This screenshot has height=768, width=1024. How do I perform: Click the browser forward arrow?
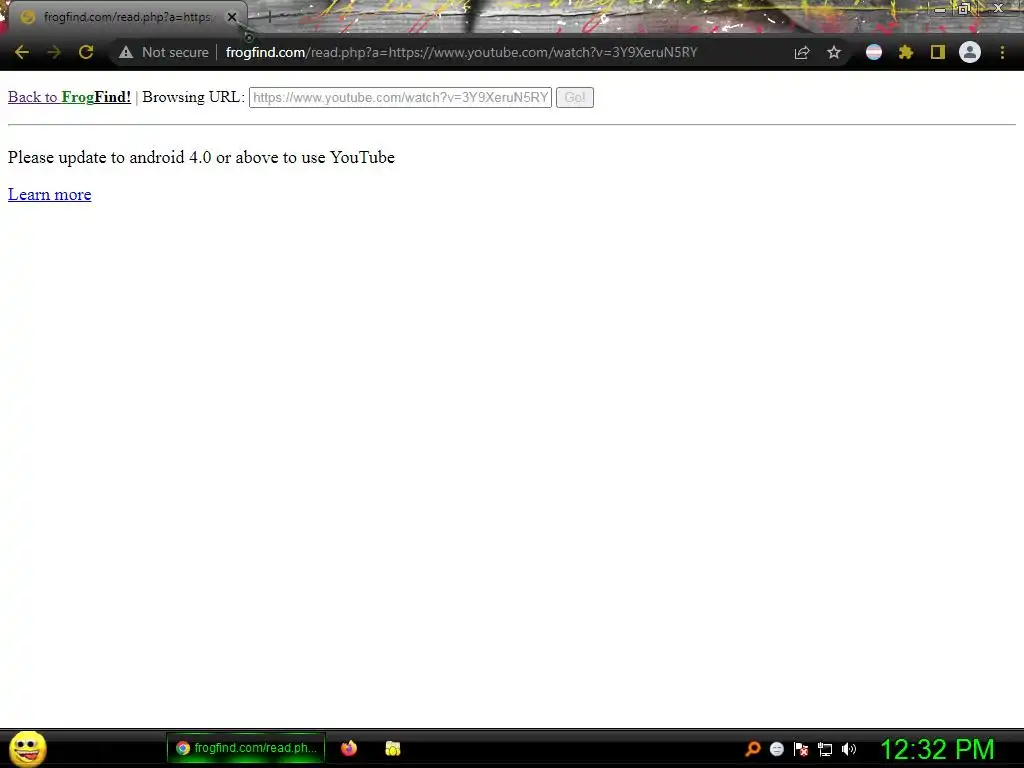[x=54, y=52]
